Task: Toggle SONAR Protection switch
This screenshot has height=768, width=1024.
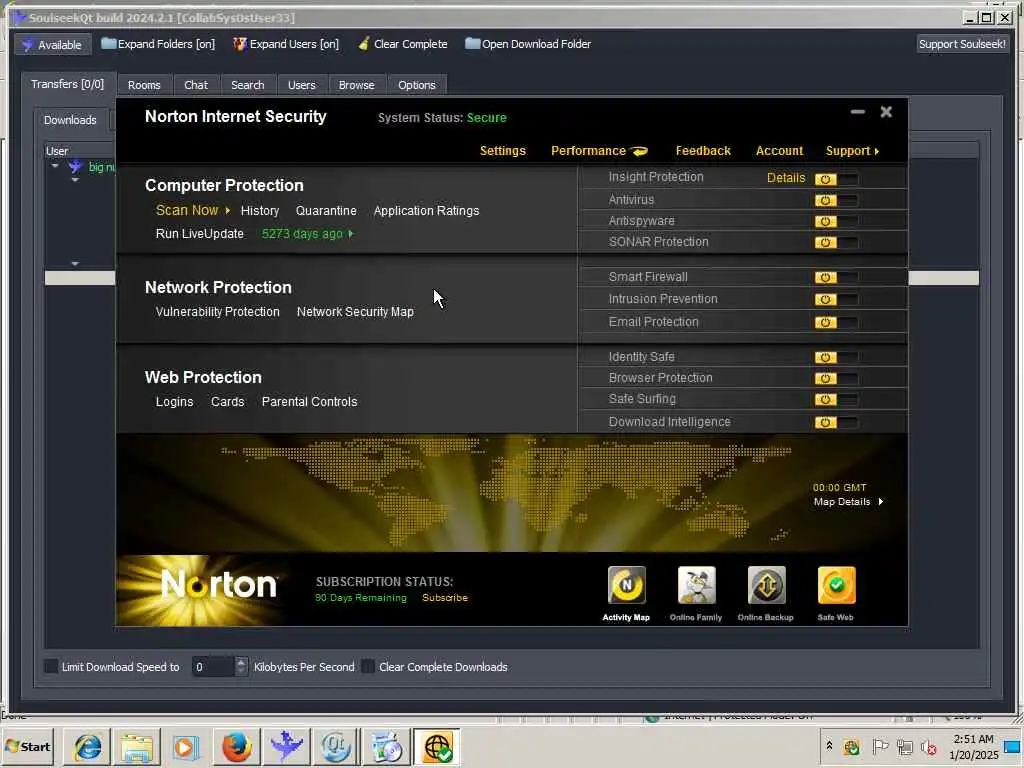Action: [x=836, y=242]
